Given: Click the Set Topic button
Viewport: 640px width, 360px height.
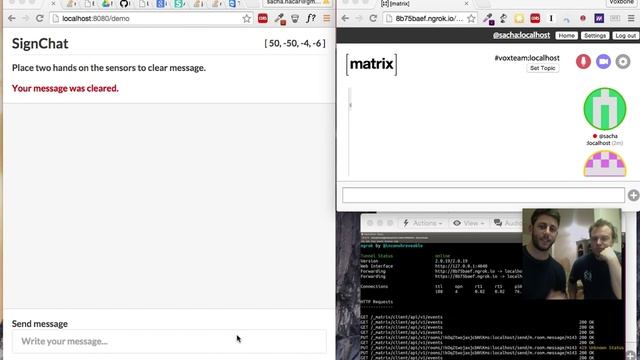Looking at the screenshot, I should coord(542,68).
